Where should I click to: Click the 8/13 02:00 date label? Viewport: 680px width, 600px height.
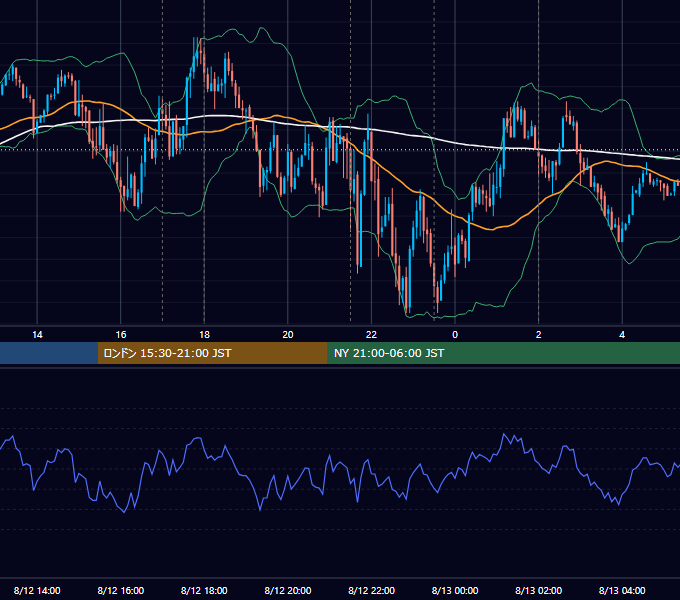point(539,590)
